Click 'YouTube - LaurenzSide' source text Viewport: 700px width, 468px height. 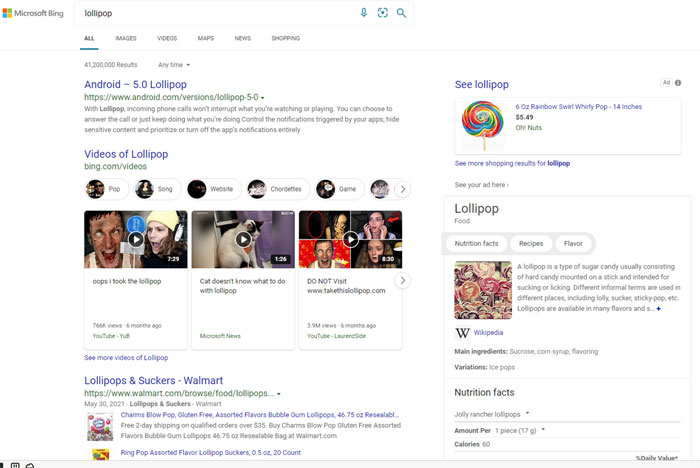tap(336, 336)
